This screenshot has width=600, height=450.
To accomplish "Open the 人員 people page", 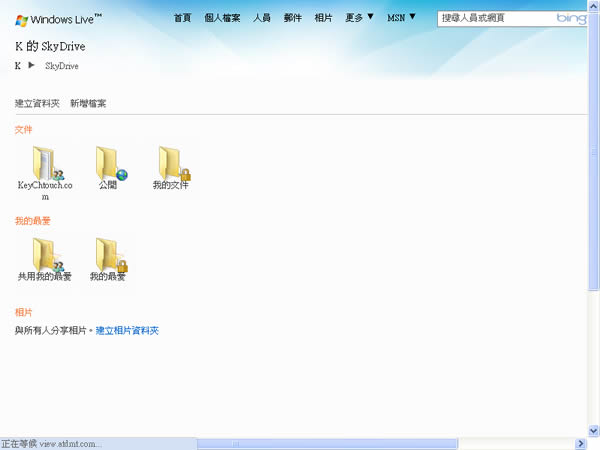I will pyautogui.click(x=262, y=17).
